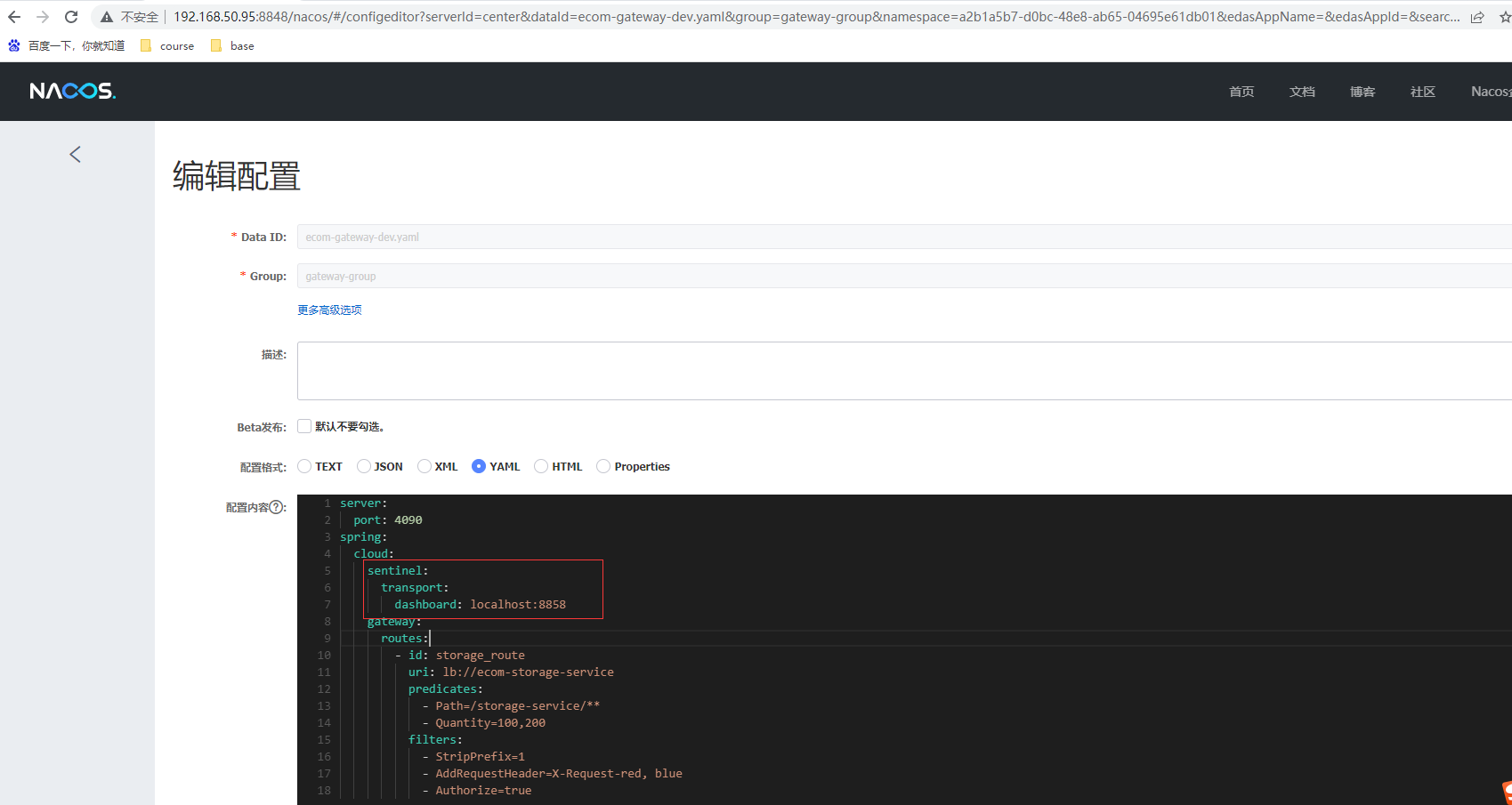
Task: Click the 'server:' line in editor
Action: pos(364,503)
